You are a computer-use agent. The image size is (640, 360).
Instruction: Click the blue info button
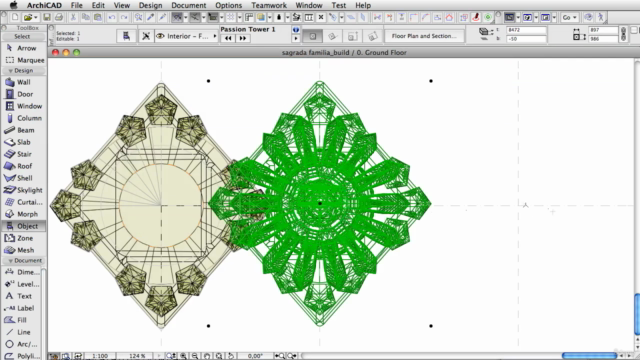[x=296, y=30]
